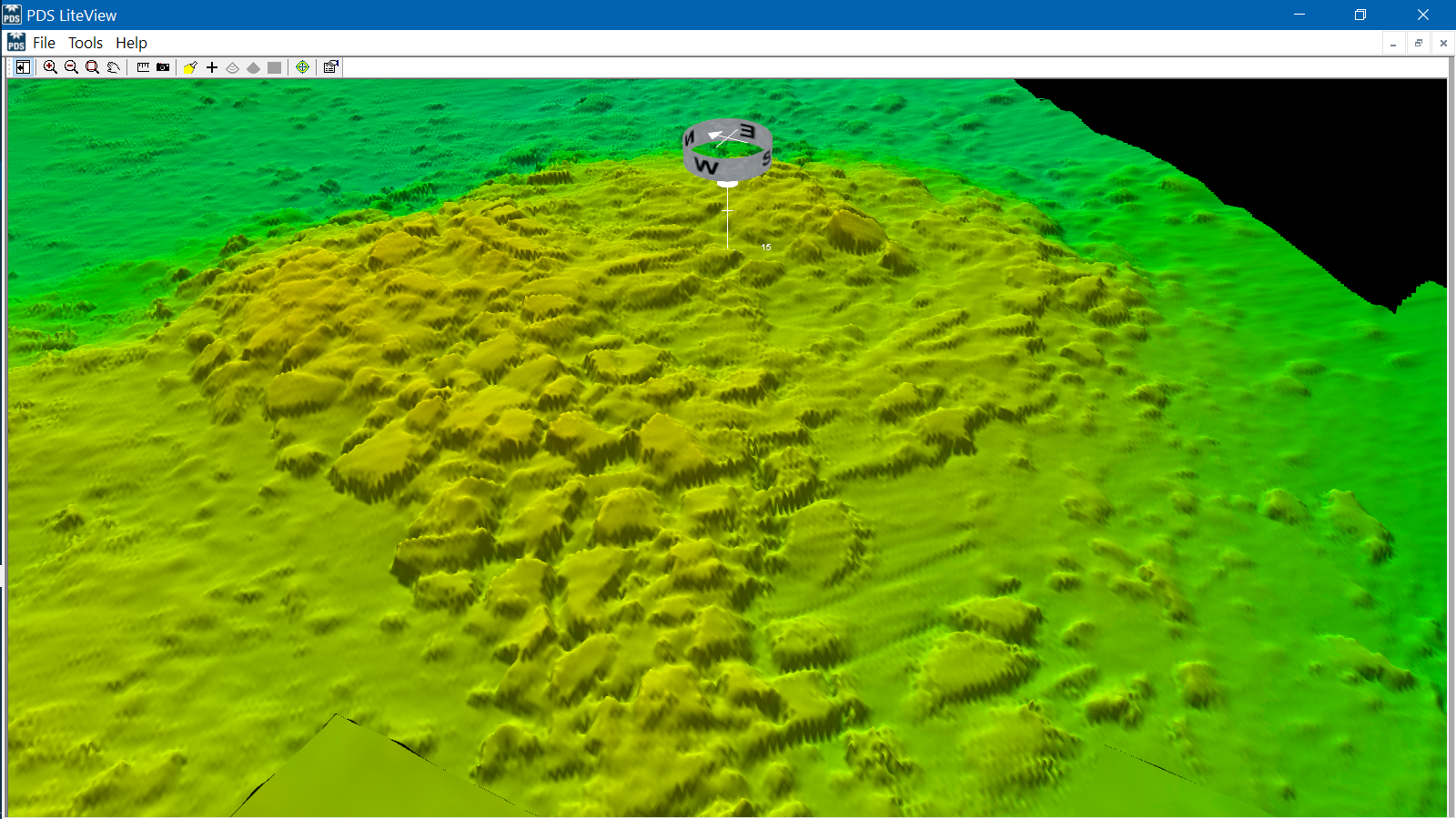Click the depth label 15 under compass
The width and height of the screenshot is (1456, 819).
(x=766, y=247)
